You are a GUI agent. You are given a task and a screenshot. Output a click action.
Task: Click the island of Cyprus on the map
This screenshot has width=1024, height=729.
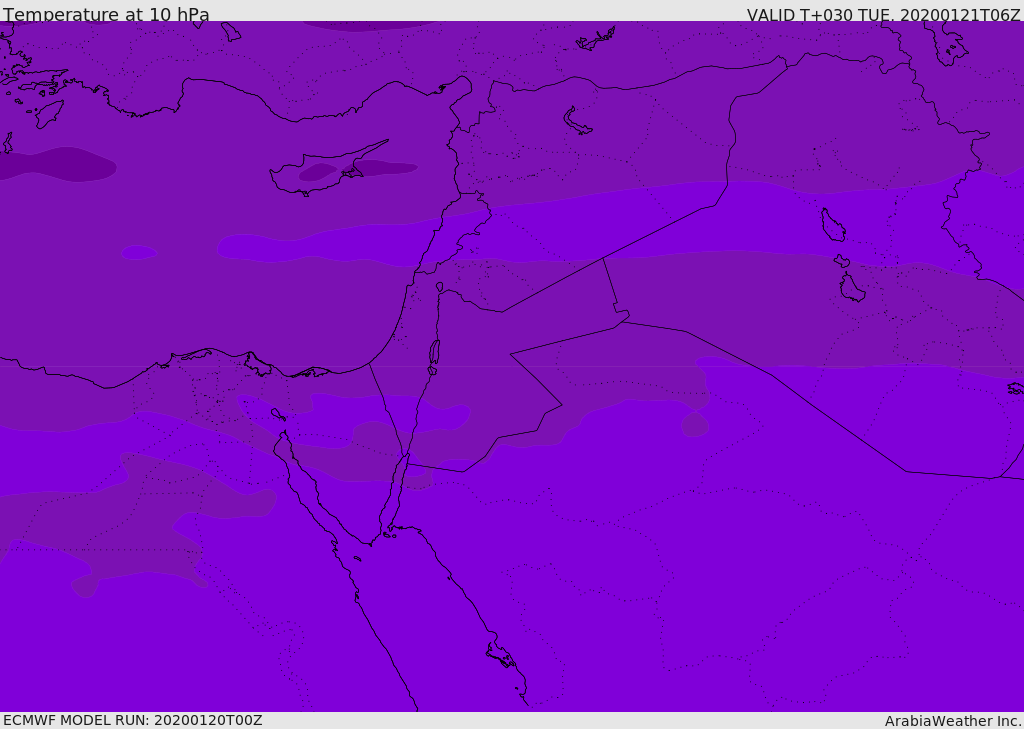click(327, 170)
